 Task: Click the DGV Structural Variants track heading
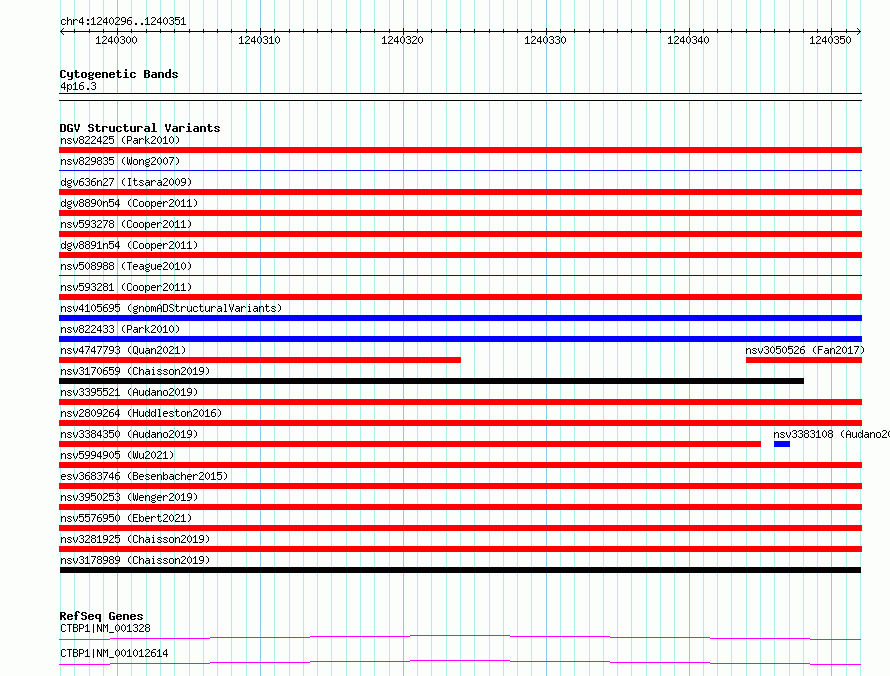coord(140,128)
